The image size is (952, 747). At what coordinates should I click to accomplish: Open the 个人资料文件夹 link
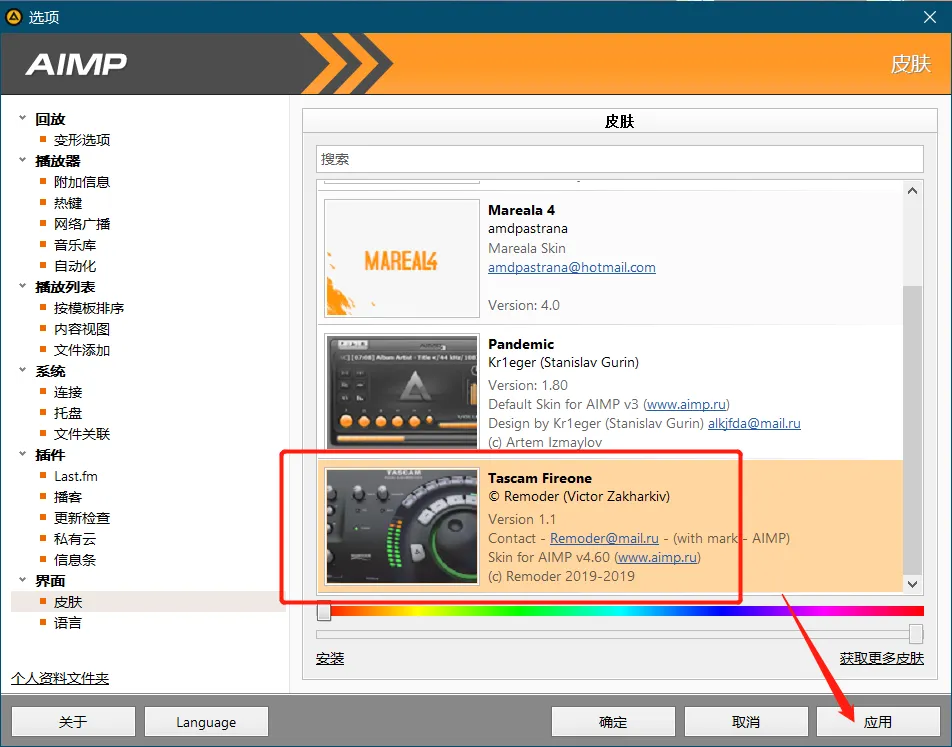click(x=60, y=678)
